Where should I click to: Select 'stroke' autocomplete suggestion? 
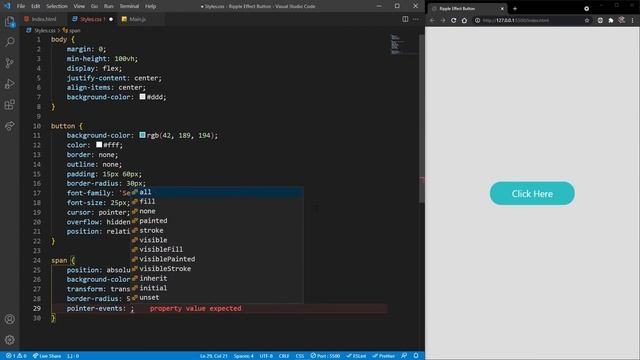[217, 230]
